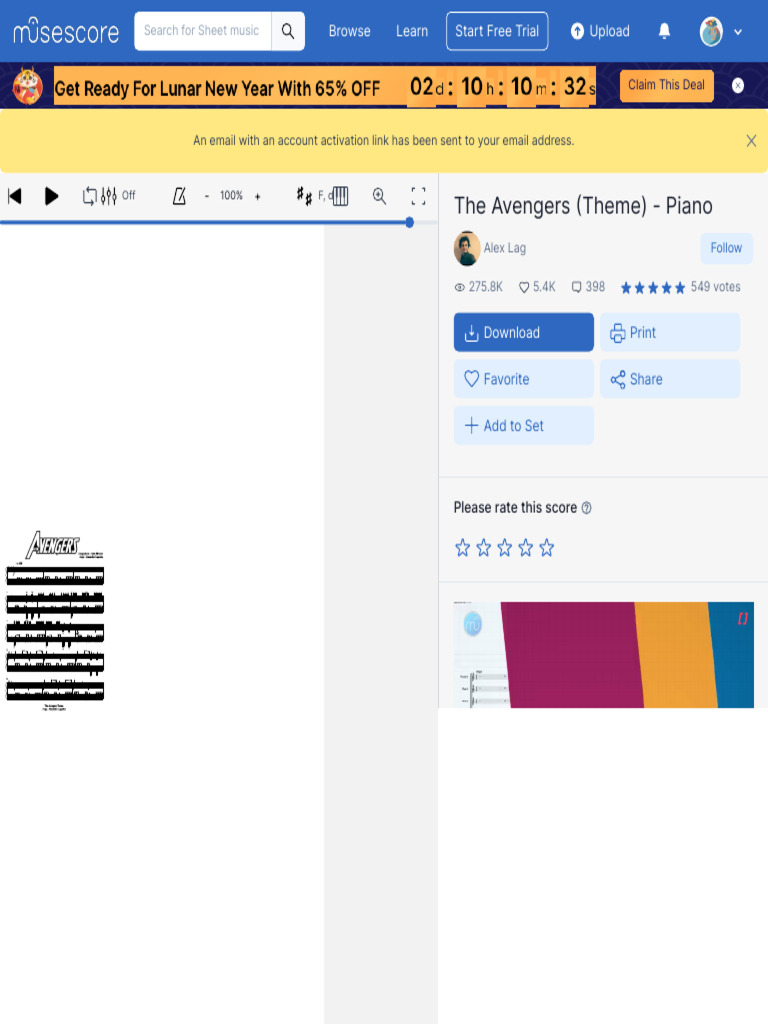The height and width of the screenshot is (1024, 768).
Task: Rewind score to the beginning
Action: pyautogui.click(x=15, y=196)
